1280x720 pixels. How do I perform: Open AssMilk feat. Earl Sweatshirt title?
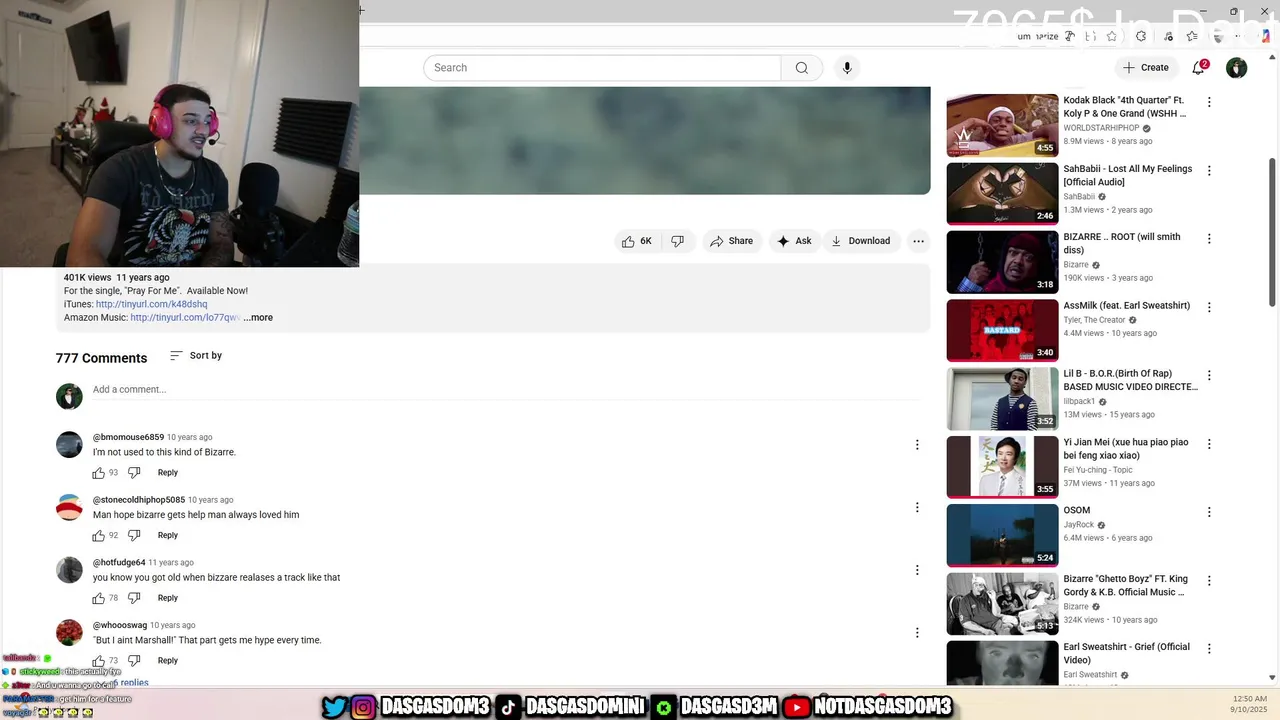[1127, 306]
